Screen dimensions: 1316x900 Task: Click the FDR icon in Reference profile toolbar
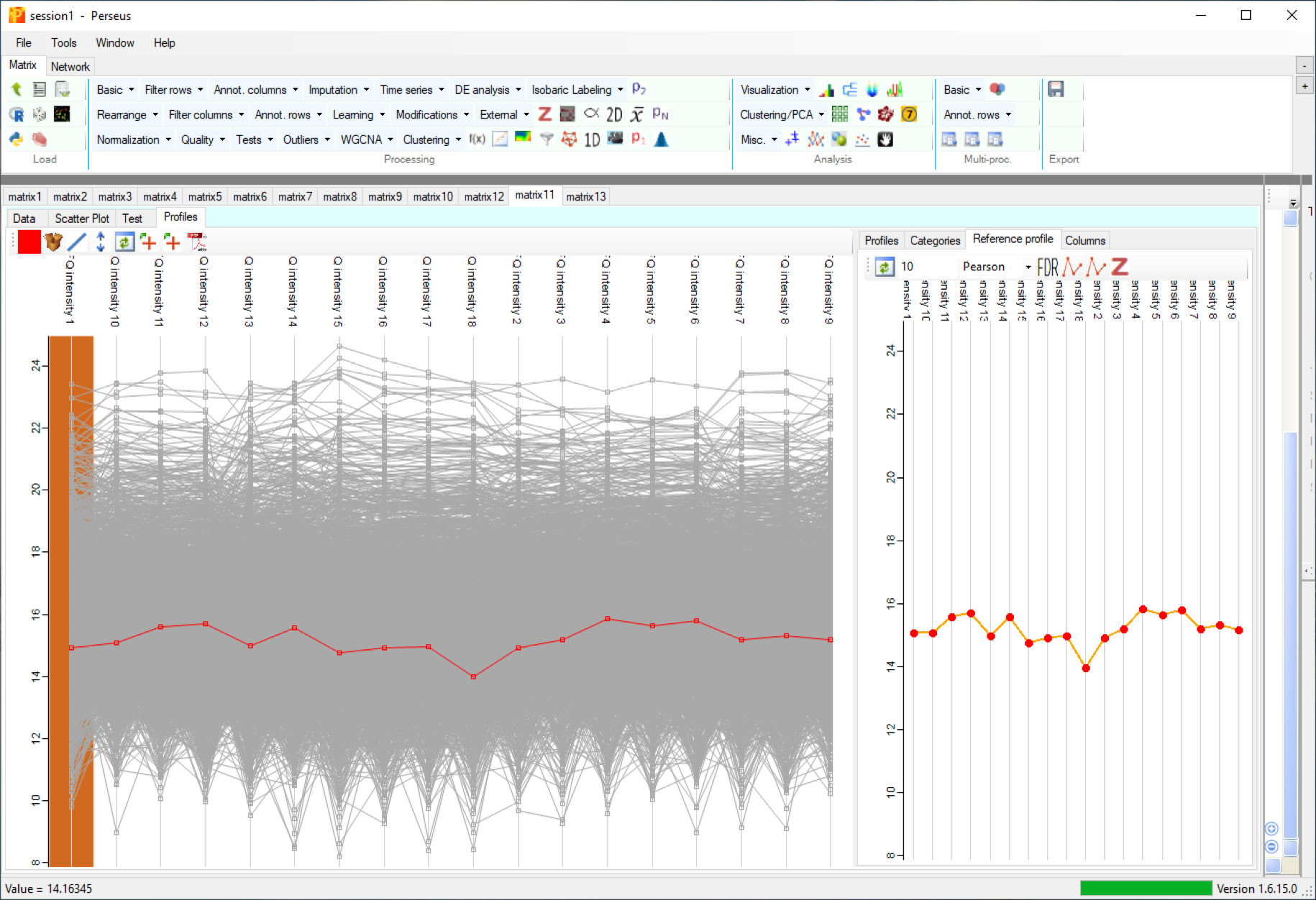[x=1047, y=267]
